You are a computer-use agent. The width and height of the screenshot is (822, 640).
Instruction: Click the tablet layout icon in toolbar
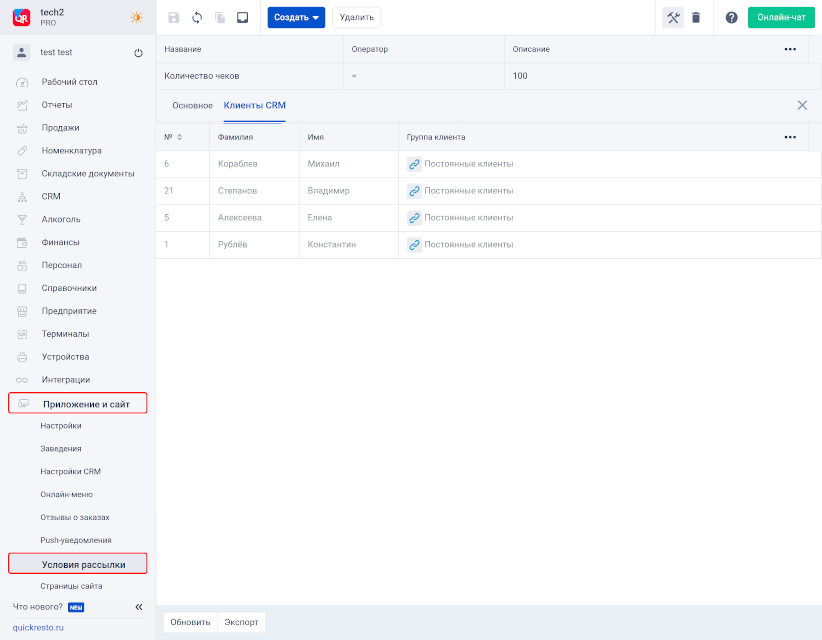(x=243, y=18)
